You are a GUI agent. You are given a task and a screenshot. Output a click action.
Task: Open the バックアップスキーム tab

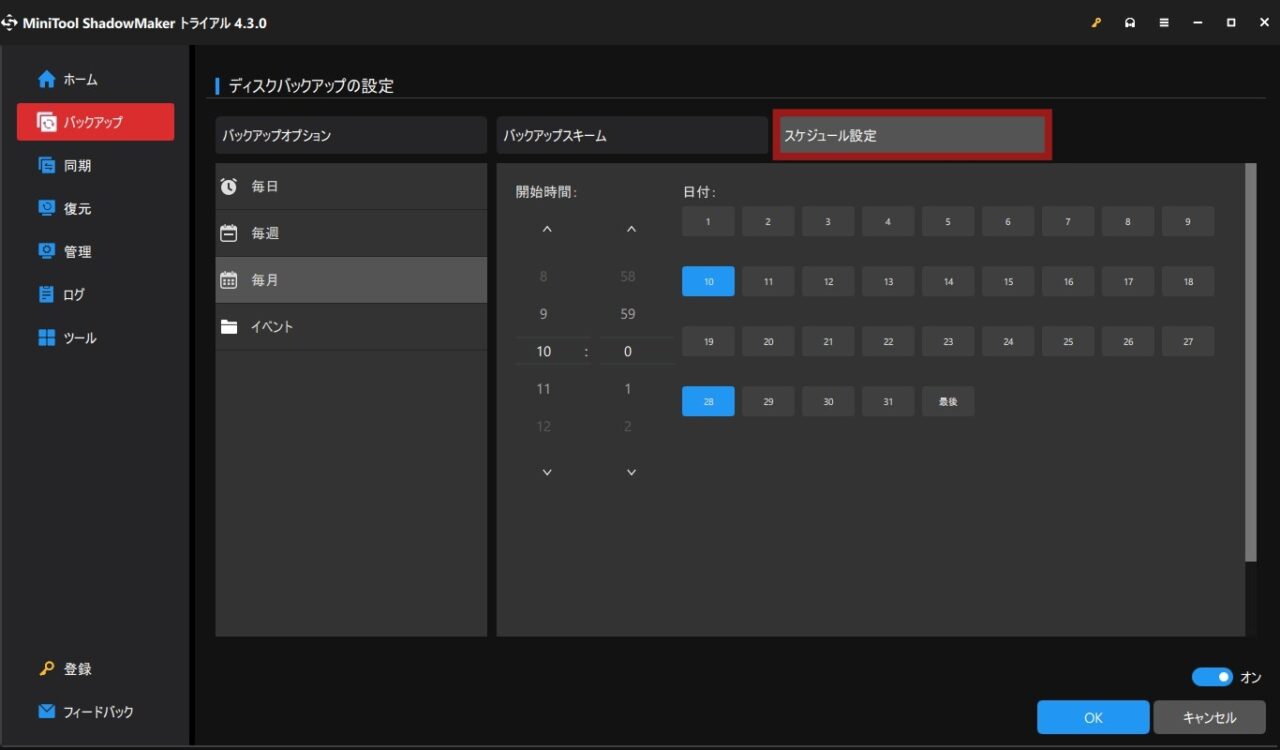[632, 135]
